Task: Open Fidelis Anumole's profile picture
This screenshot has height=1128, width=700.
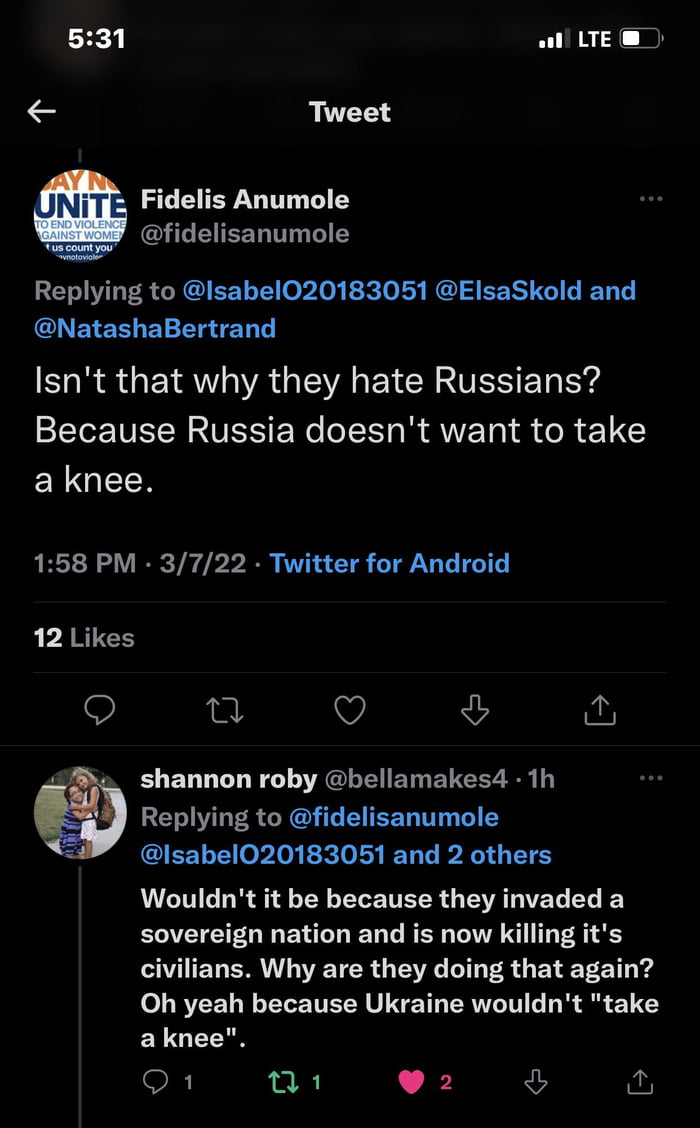Action: [x=80, y=216]
